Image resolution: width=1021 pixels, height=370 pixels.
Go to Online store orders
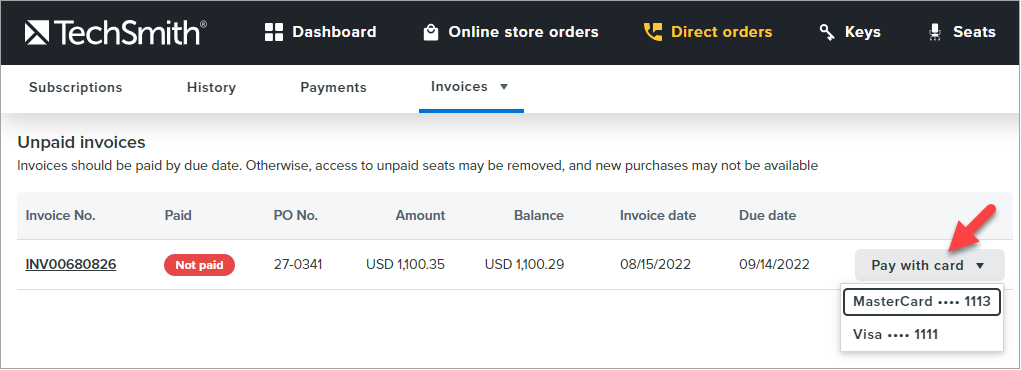point(511,32)
